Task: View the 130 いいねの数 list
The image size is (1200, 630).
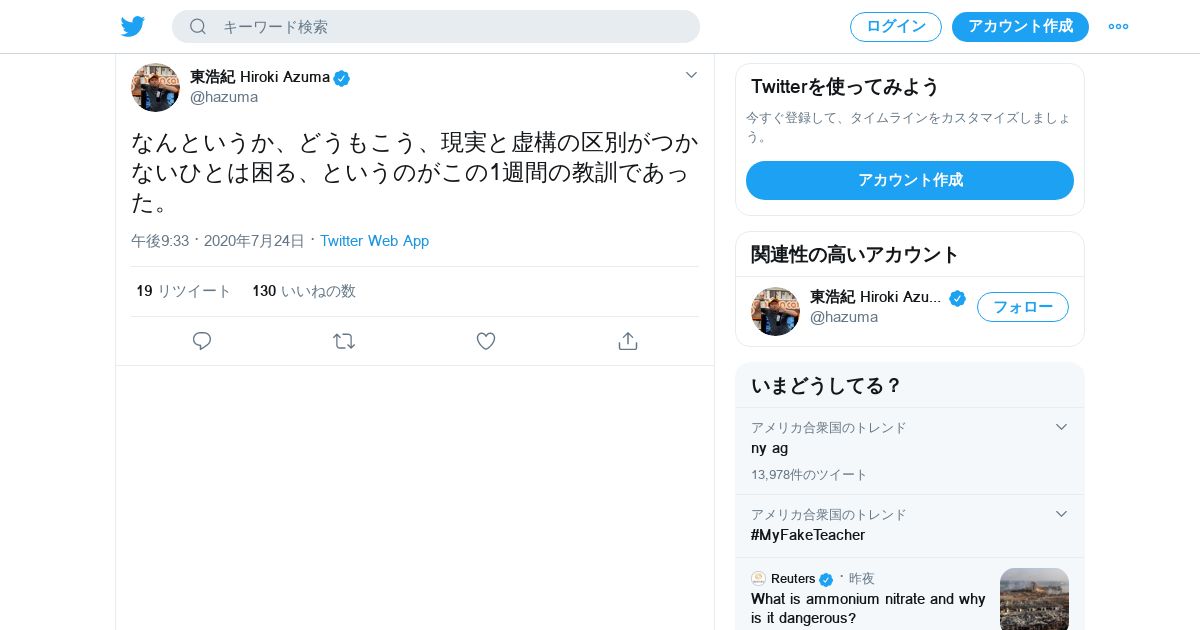Action: click(x=304, y=291)
